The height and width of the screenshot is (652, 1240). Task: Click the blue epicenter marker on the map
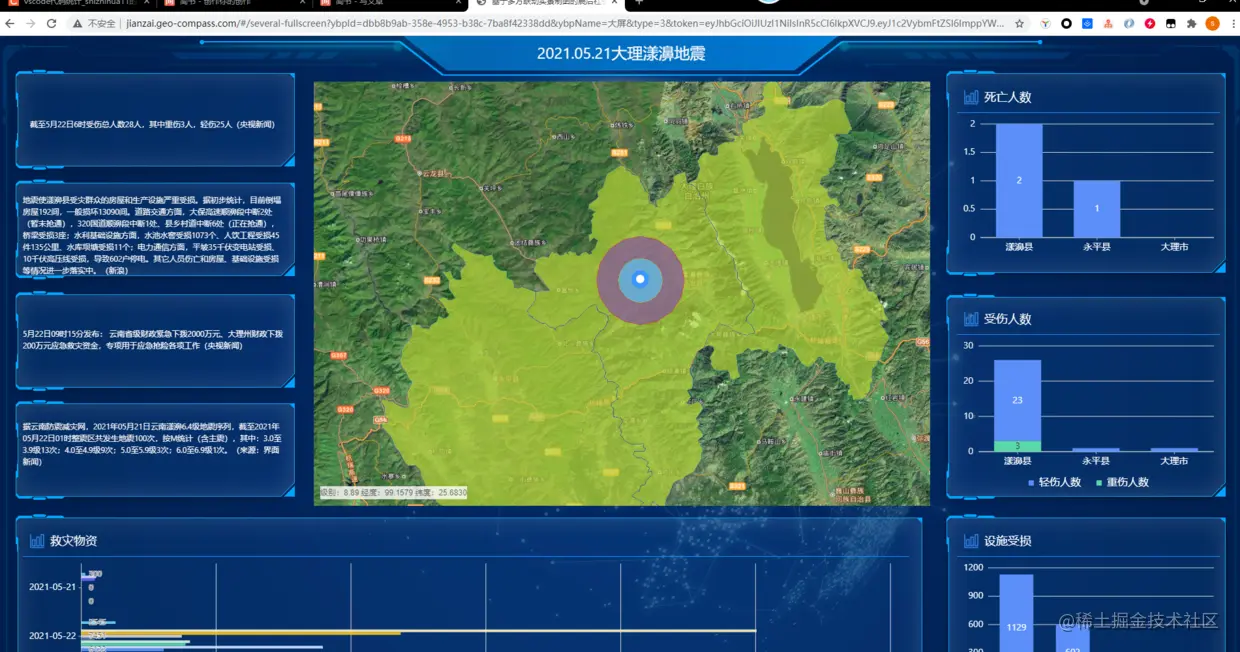pos(640,279)
